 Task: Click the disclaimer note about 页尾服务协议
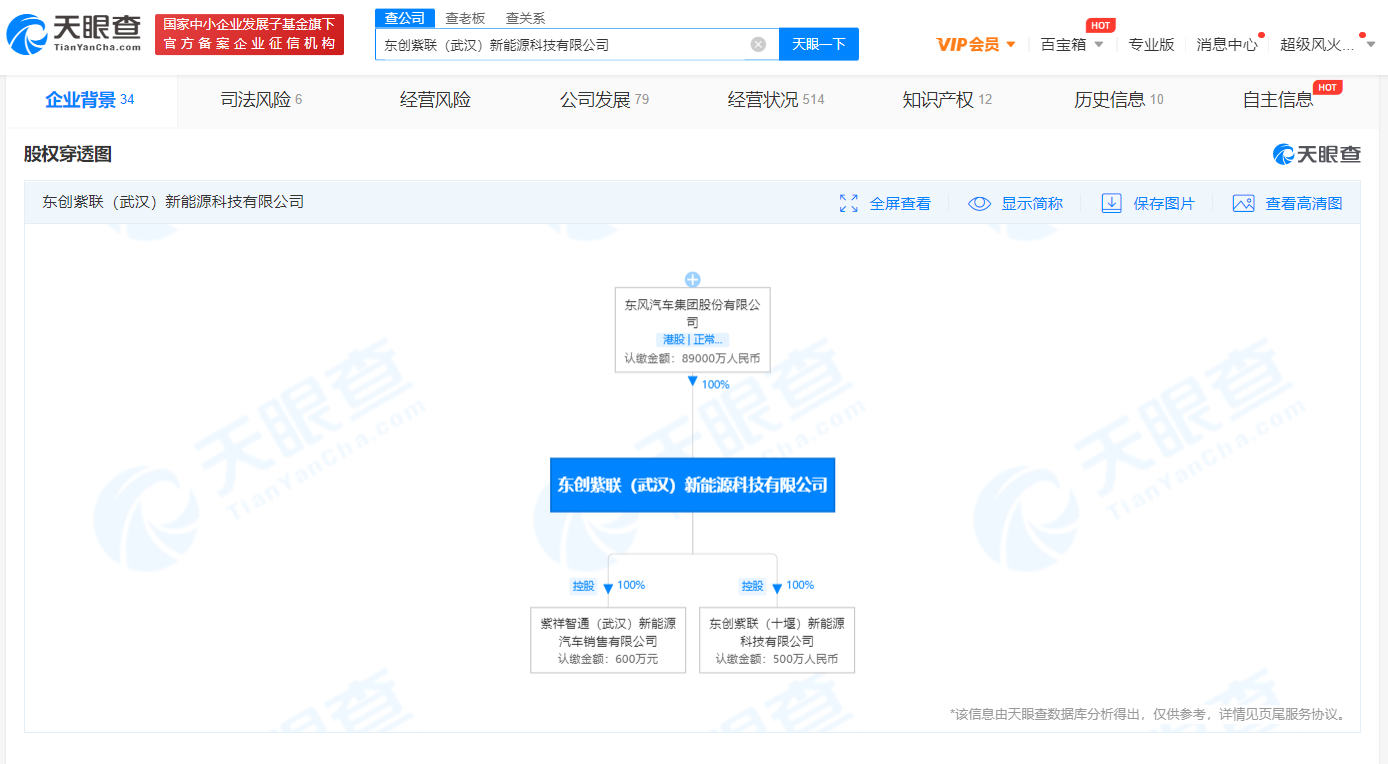(x=1148, y=714)
